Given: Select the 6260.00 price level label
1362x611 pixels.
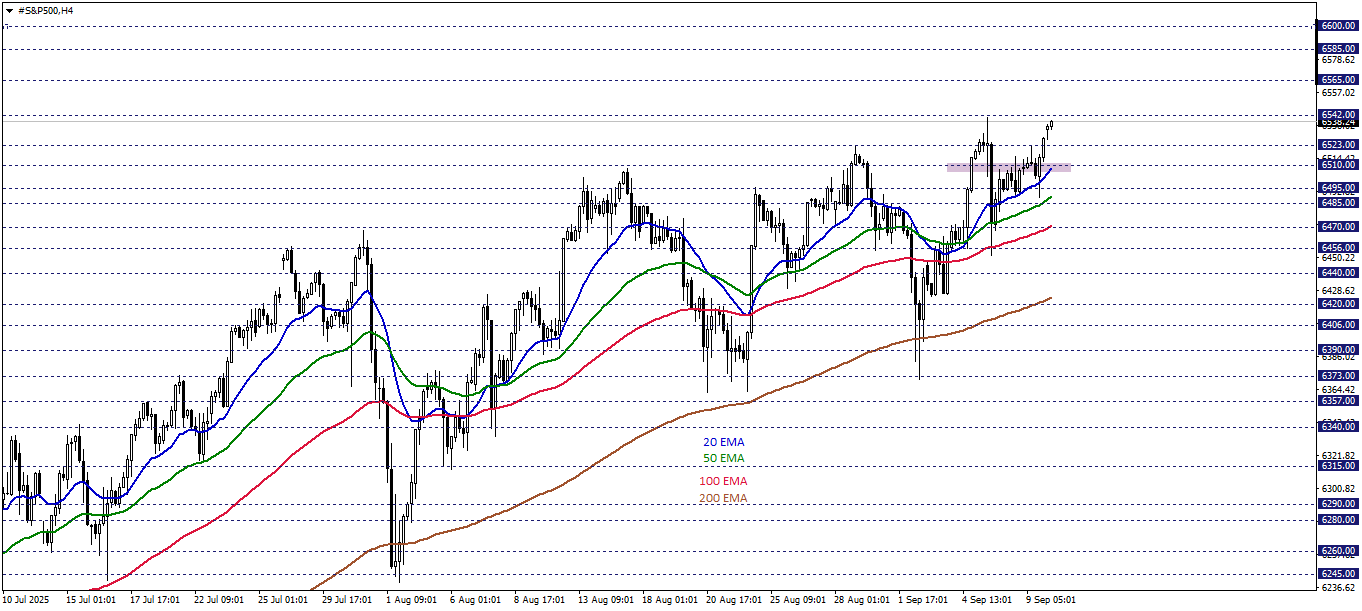Looking at the screenshot, I should [1338, 551].
